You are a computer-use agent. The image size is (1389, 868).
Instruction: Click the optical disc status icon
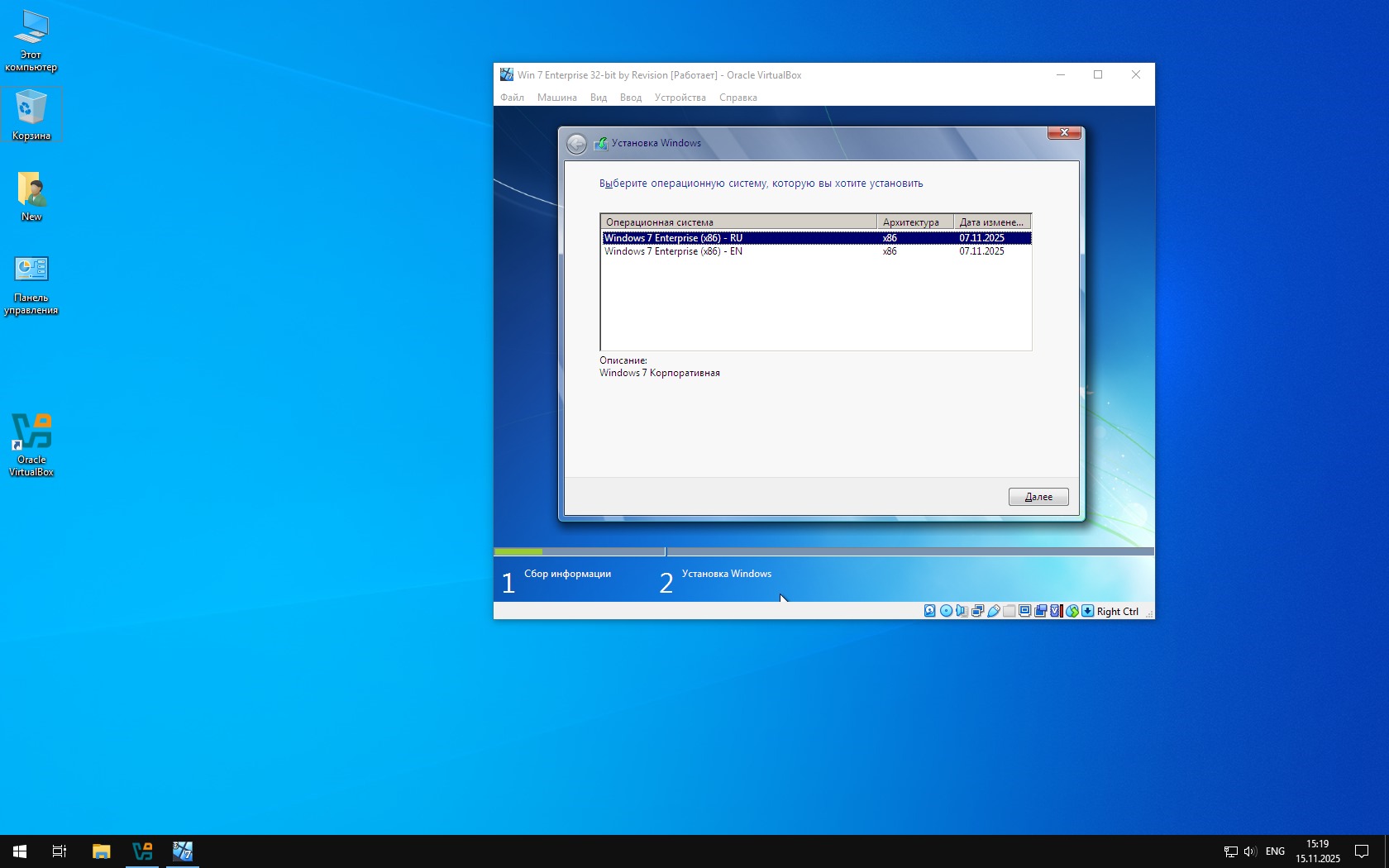pos(946,611)
